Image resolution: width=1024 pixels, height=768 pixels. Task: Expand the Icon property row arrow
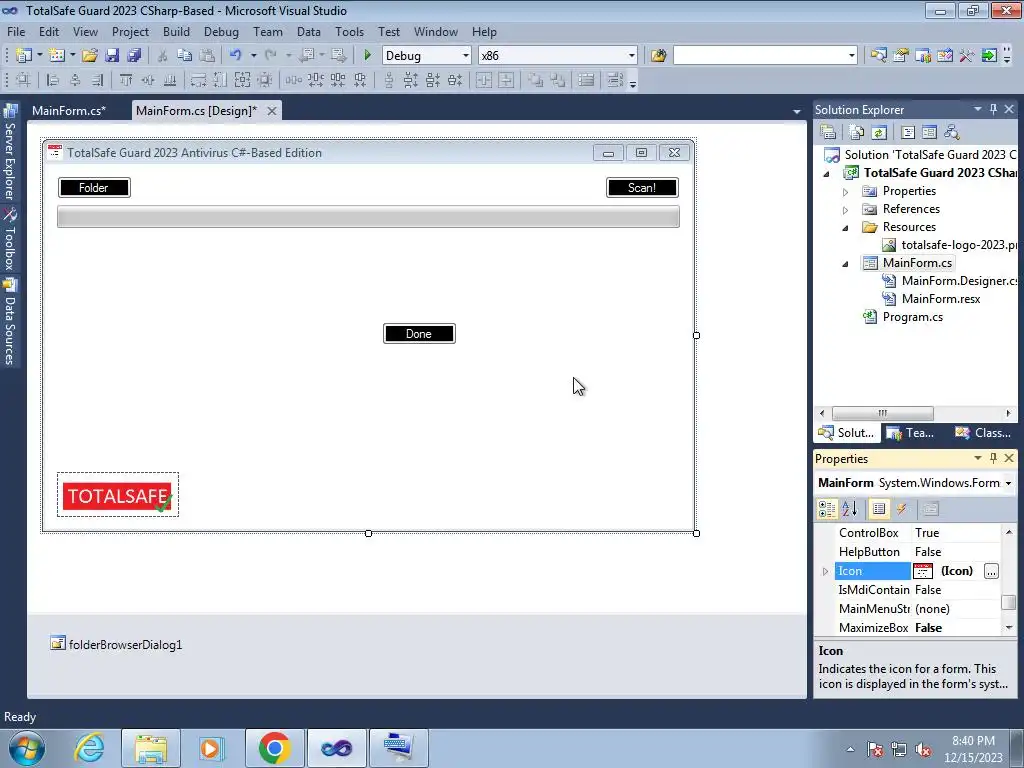tap(825, 571)
